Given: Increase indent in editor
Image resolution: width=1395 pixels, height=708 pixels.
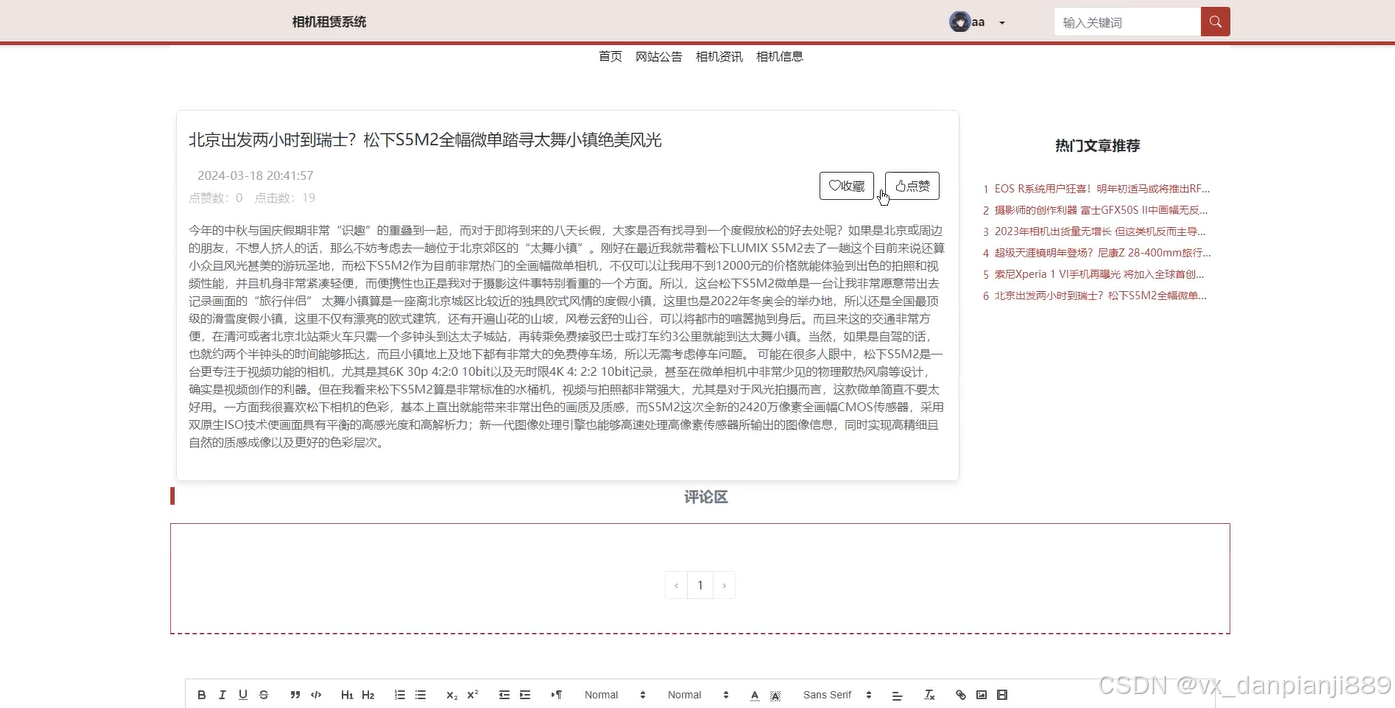Looking at the screenshot, I should coord(525,695).
